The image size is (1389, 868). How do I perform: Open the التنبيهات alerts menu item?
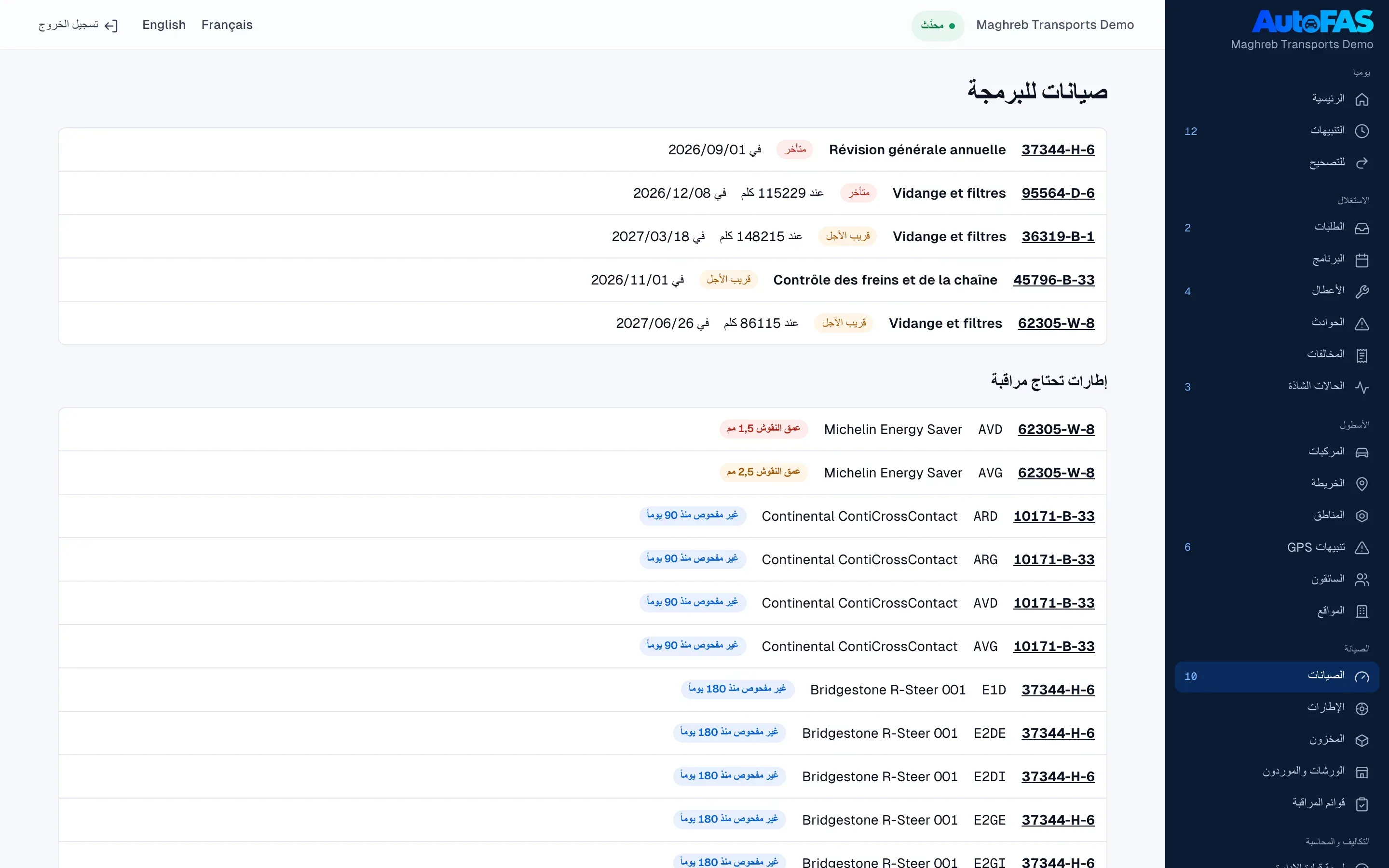(x=1277, y=131)
